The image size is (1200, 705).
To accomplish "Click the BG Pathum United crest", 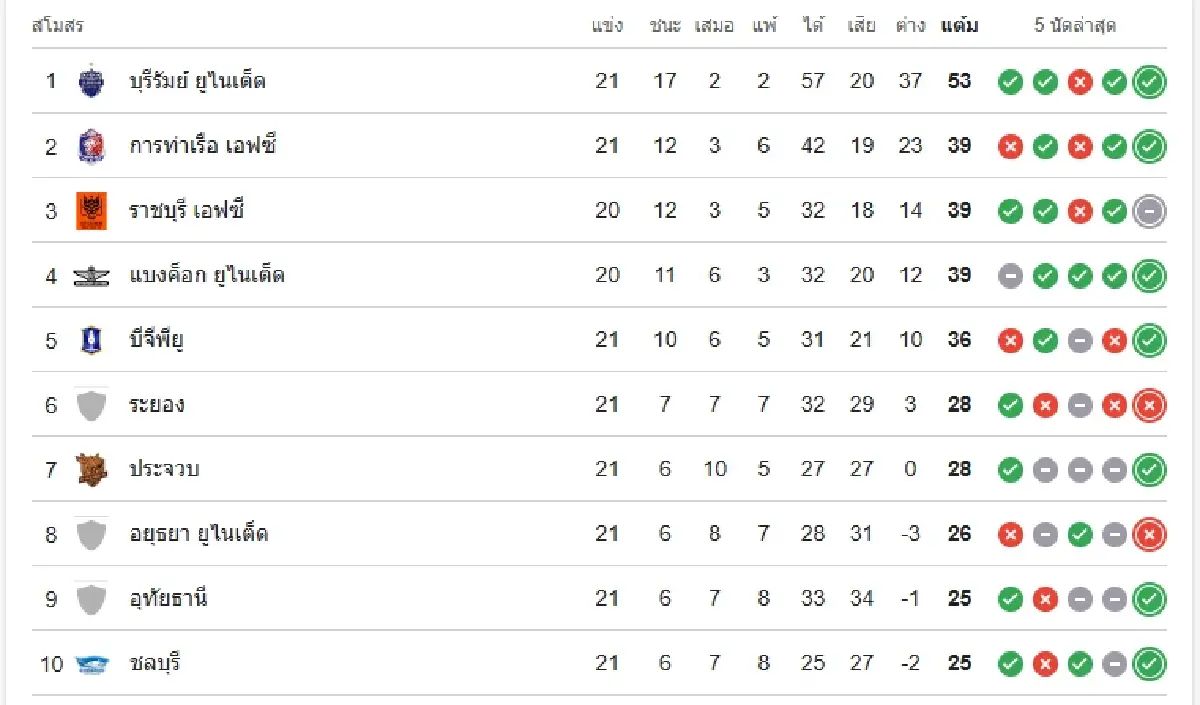I will coord(91,340).
